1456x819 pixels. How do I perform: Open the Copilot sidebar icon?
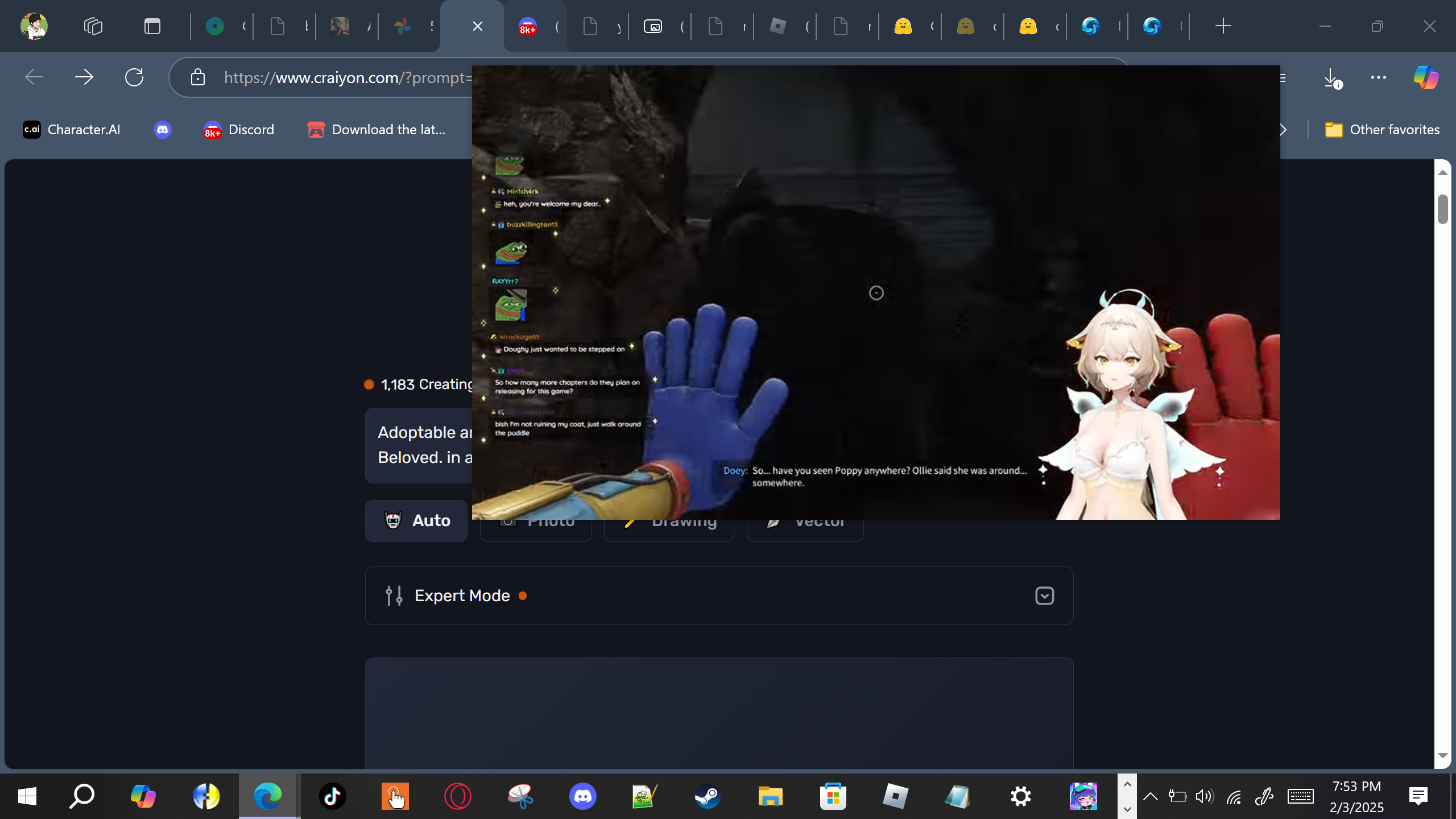pos(1426,77)
